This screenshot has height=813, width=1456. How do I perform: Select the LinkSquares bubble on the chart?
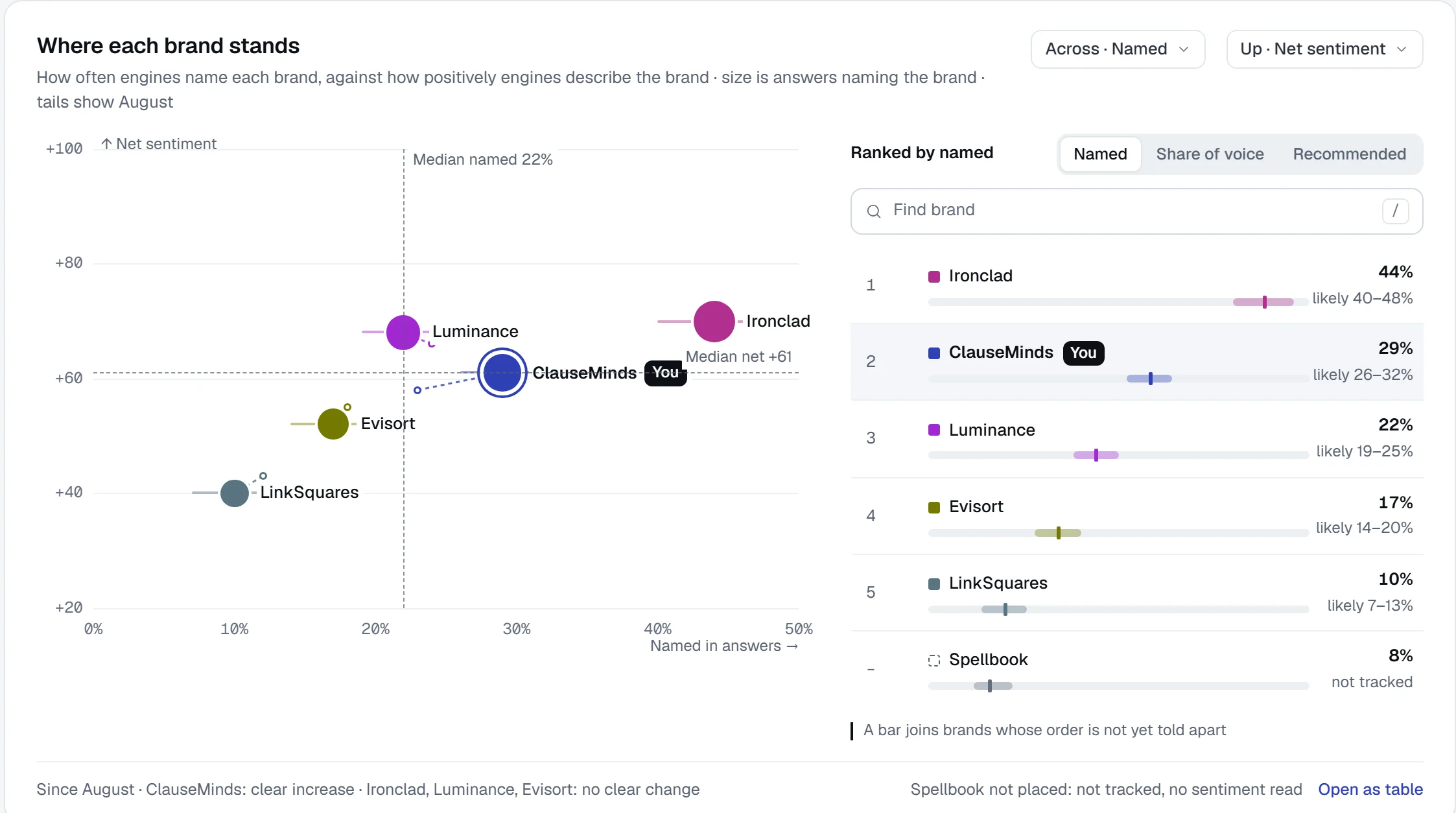235,493
